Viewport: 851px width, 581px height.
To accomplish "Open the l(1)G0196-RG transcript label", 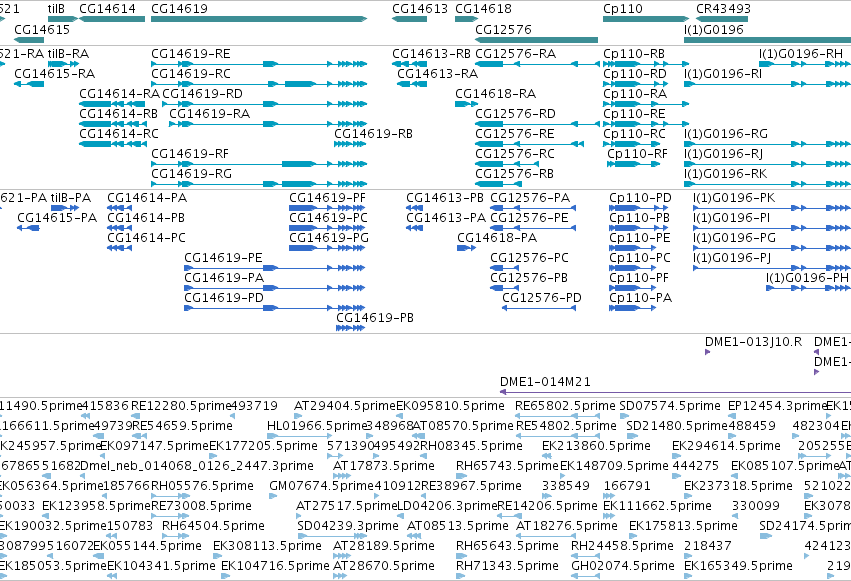I will (726, 134).
